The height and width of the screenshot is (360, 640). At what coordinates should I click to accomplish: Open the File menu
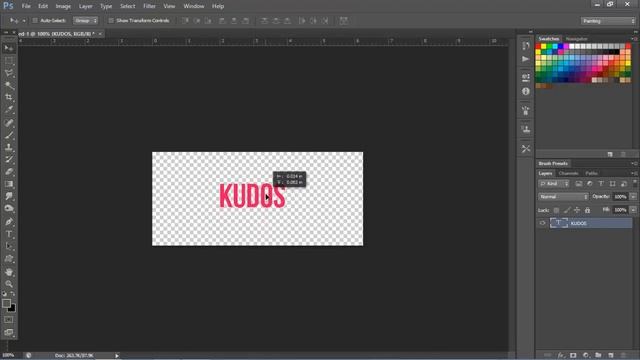pos(26,6)
